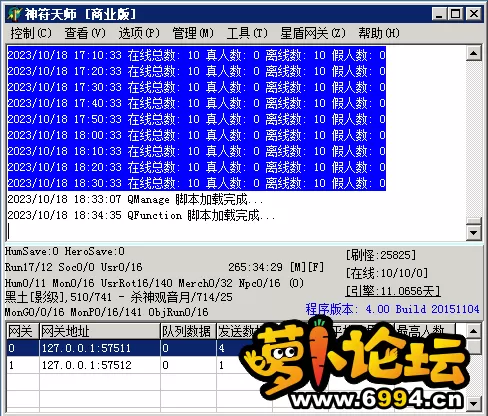Click the 17:10:33 log line
Screen dimensions: 488x416
click(x=197, y=55)
